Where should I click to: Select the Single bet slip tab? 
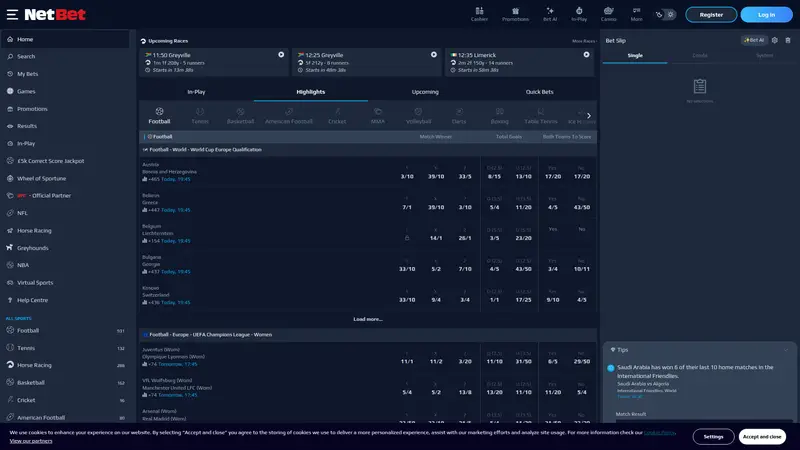click(635, 56)
